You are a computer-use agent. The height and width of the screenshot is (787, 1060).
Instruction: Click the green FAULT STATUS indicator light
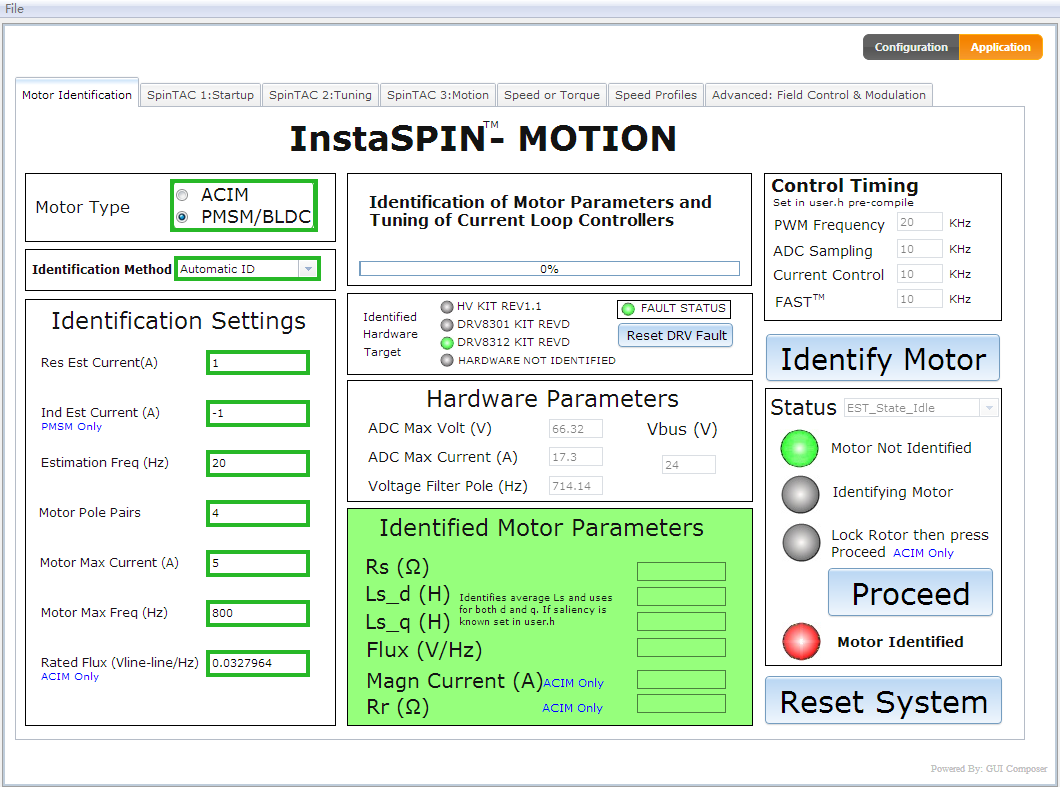click(628, 309)
